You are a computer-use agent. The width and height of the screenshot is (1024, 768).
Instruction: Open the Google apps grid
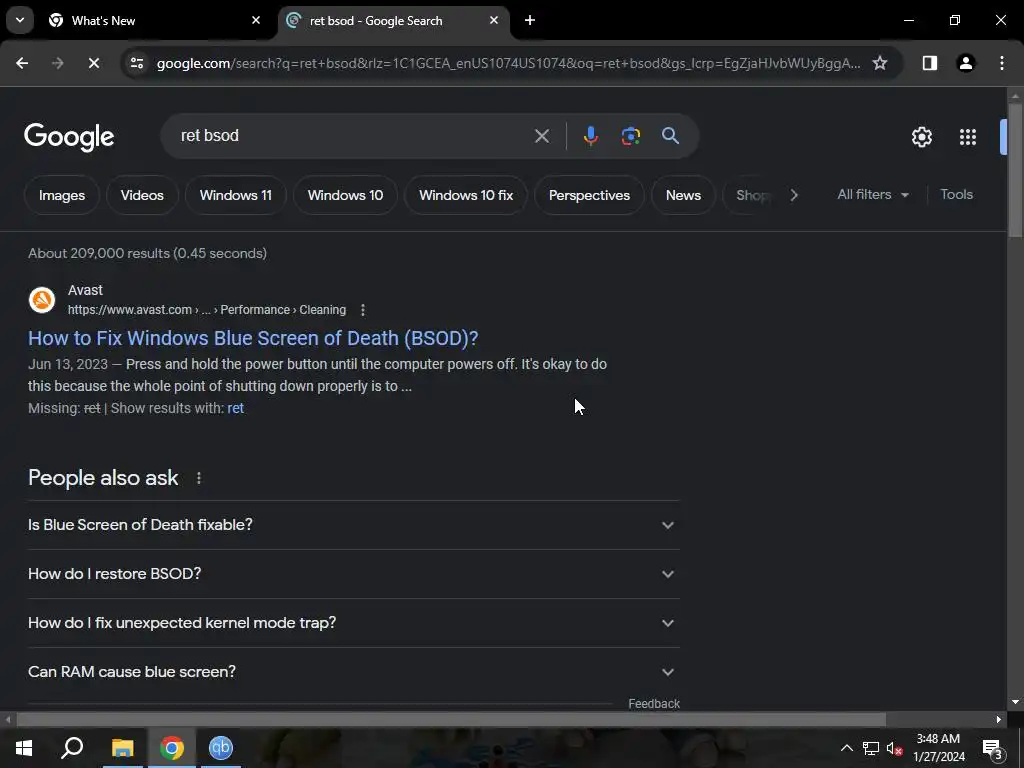click(968, 137)
